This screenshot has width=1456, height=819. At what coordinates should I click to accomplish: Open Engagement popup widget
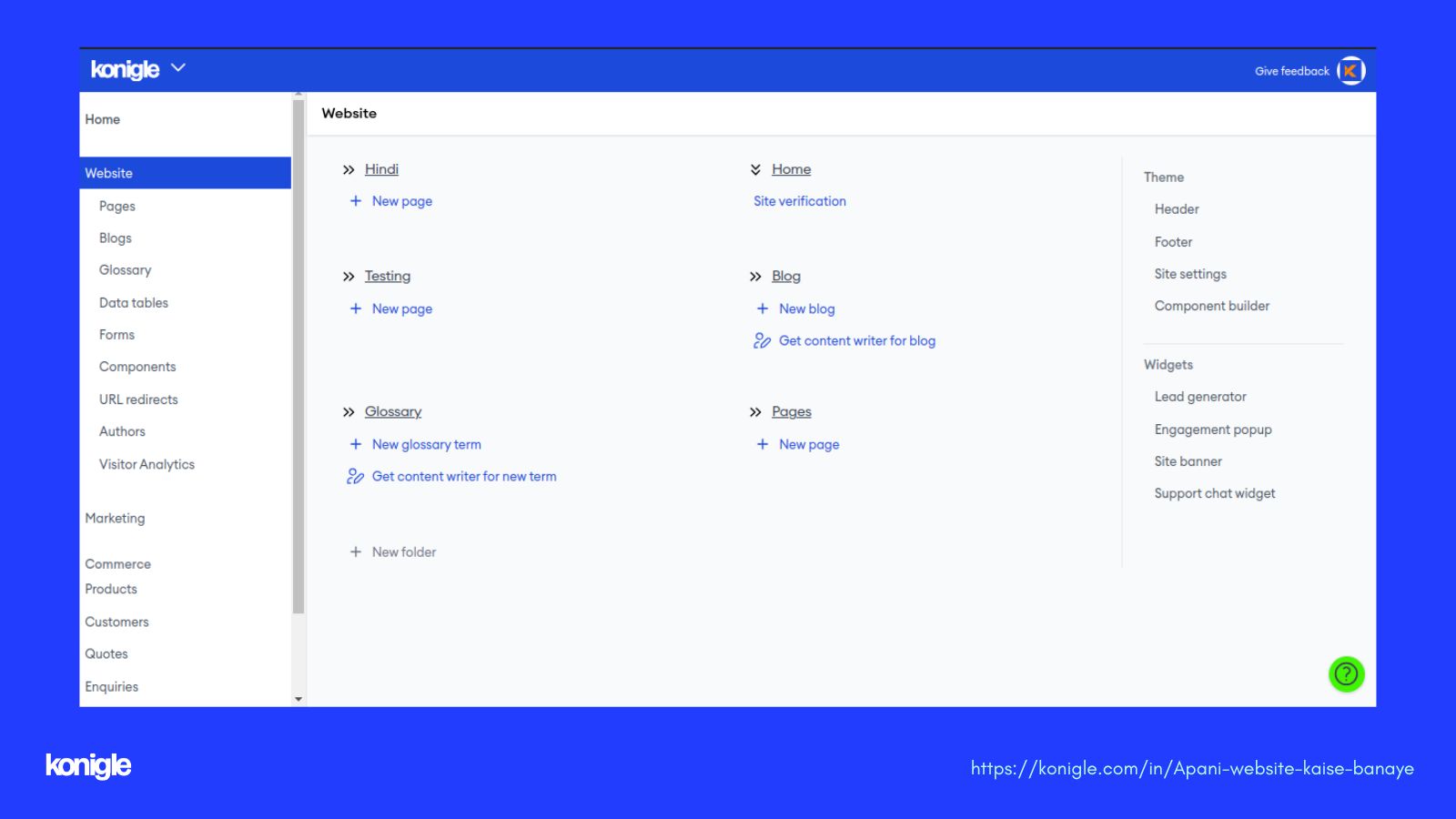pos(1213,429)
